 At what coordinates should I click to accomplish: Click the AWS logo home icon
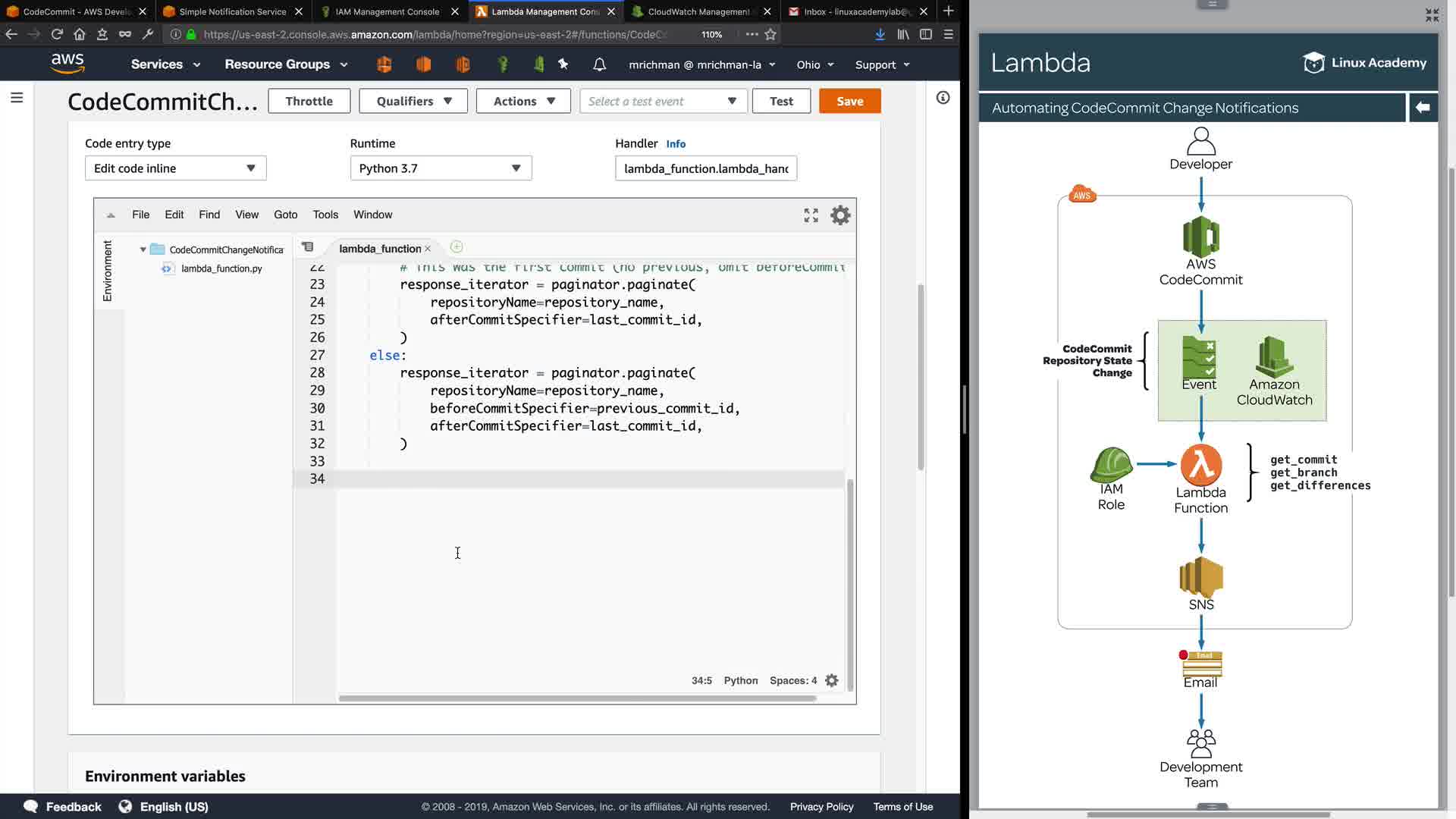pos(67,64)
